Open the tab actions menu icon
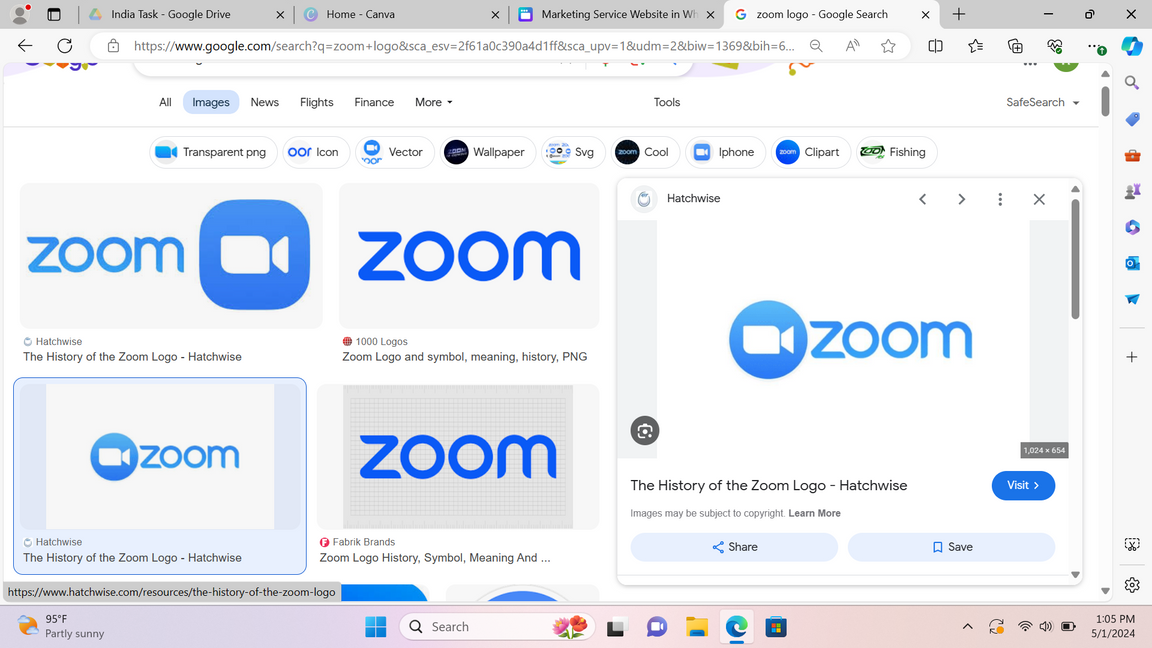 (x=54, y=14)
